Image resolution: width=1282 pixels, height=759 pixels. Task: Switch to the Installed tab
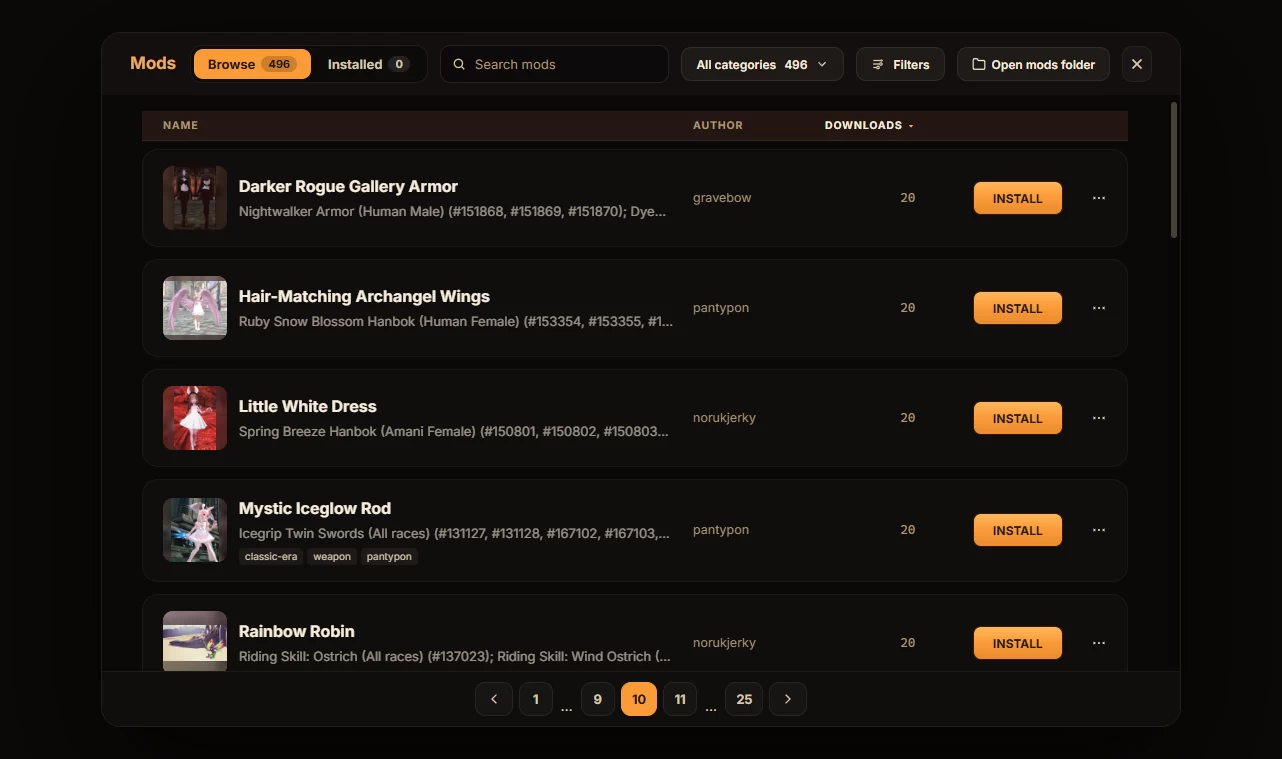368,64
